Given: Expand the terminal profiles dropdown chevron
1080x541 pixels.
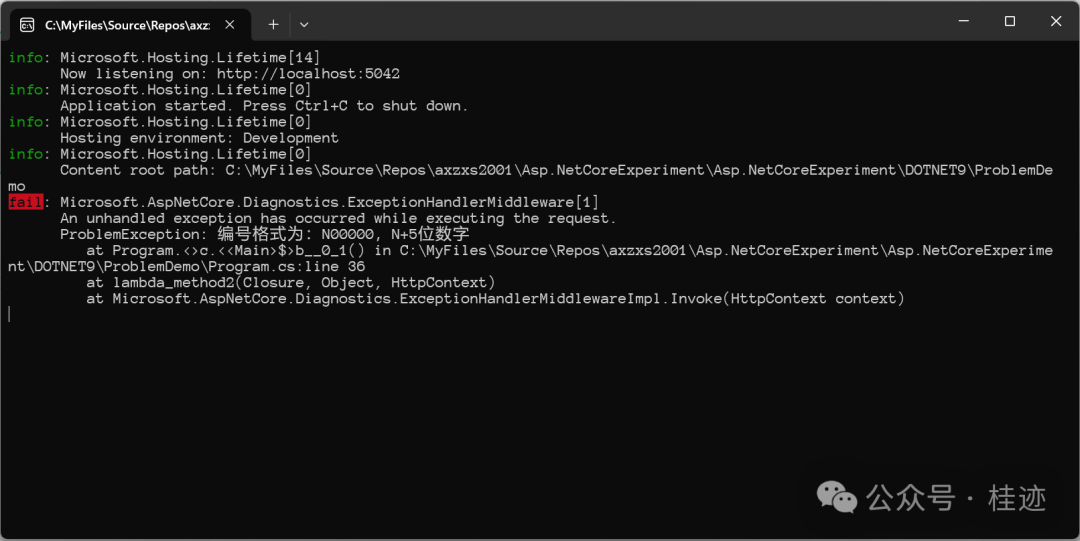Looking at the screenshot, I should [x=304, y=25].
